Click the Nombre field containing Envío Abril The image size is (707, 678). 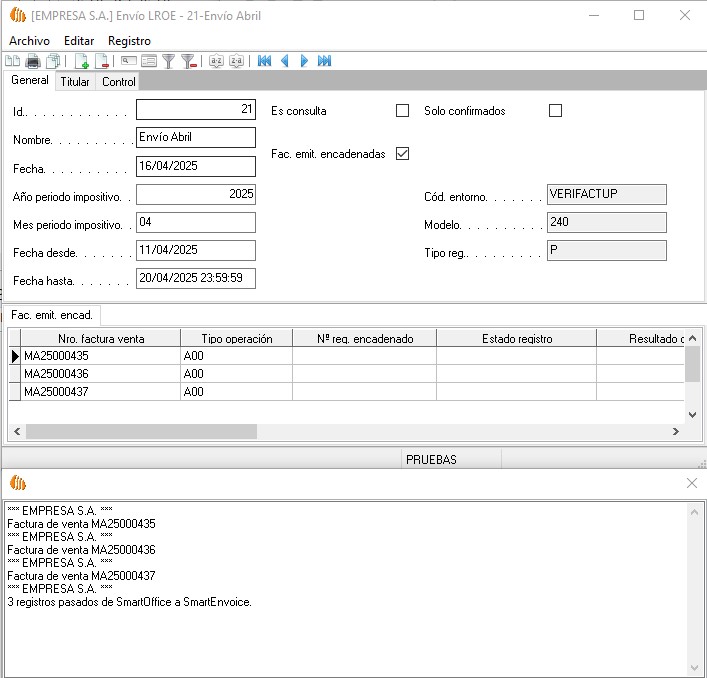[x=195, y=138]
